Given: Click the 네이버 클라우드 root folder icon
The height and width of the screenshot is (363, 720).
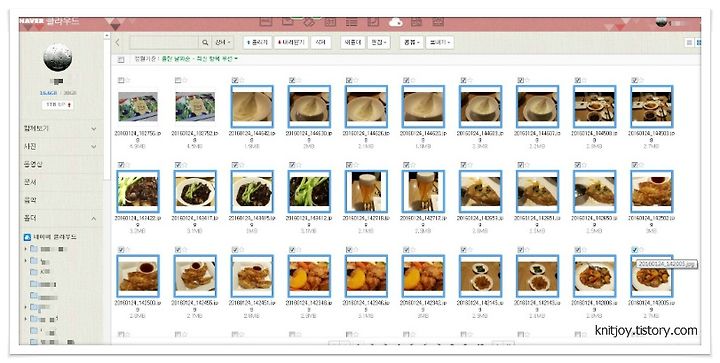Looking at the screenshot, I should 27,237.
